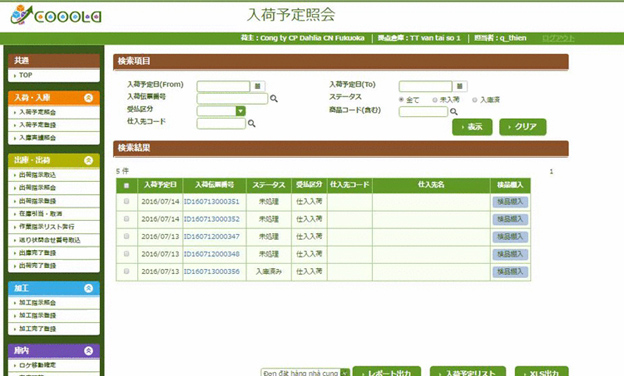Click 検品搬入 button for ID160713000356
This screenshot has height=376, width=624.
[510, 272]
